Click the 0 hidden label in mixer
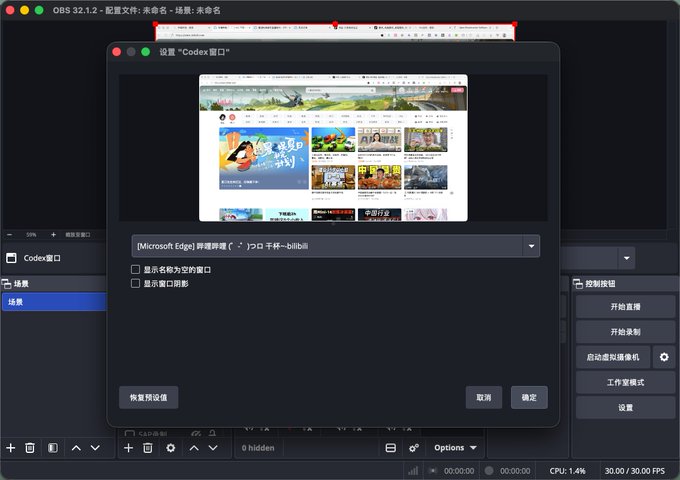 click(258, 448)
